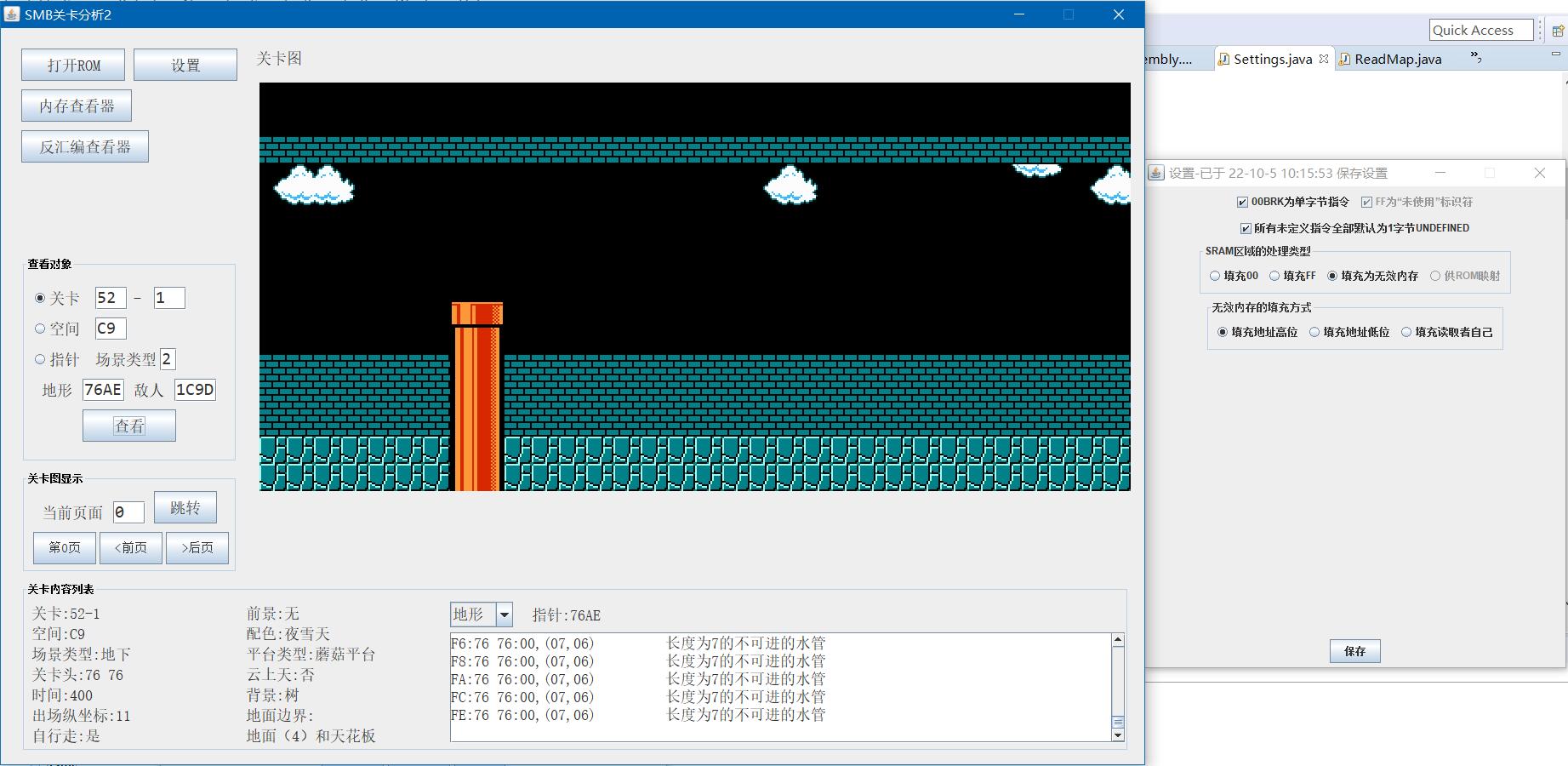Close the Settings.java tab via its X
1568x766 pixels.
(x=1324, y=59)
